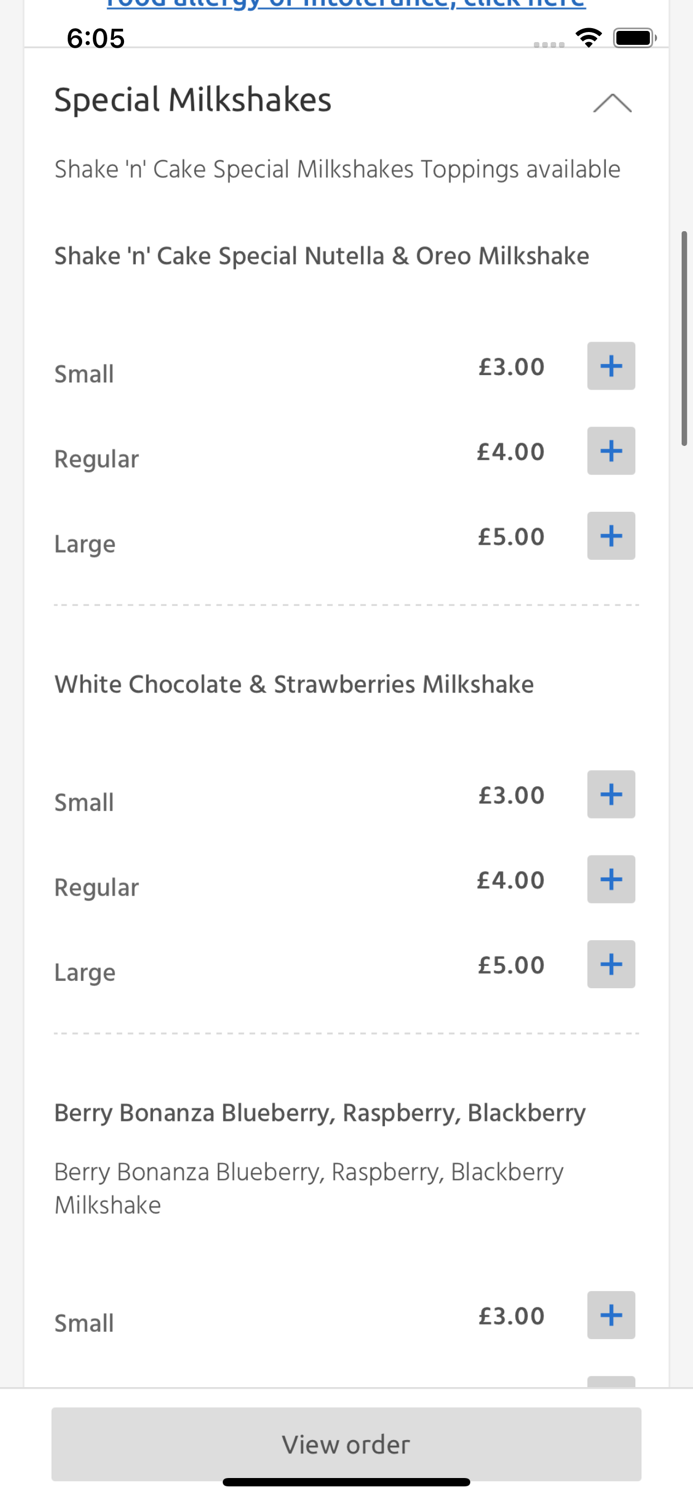Select the Special Milkshakes heading
The image size is (693, 1500).
[x=193, y=100]
